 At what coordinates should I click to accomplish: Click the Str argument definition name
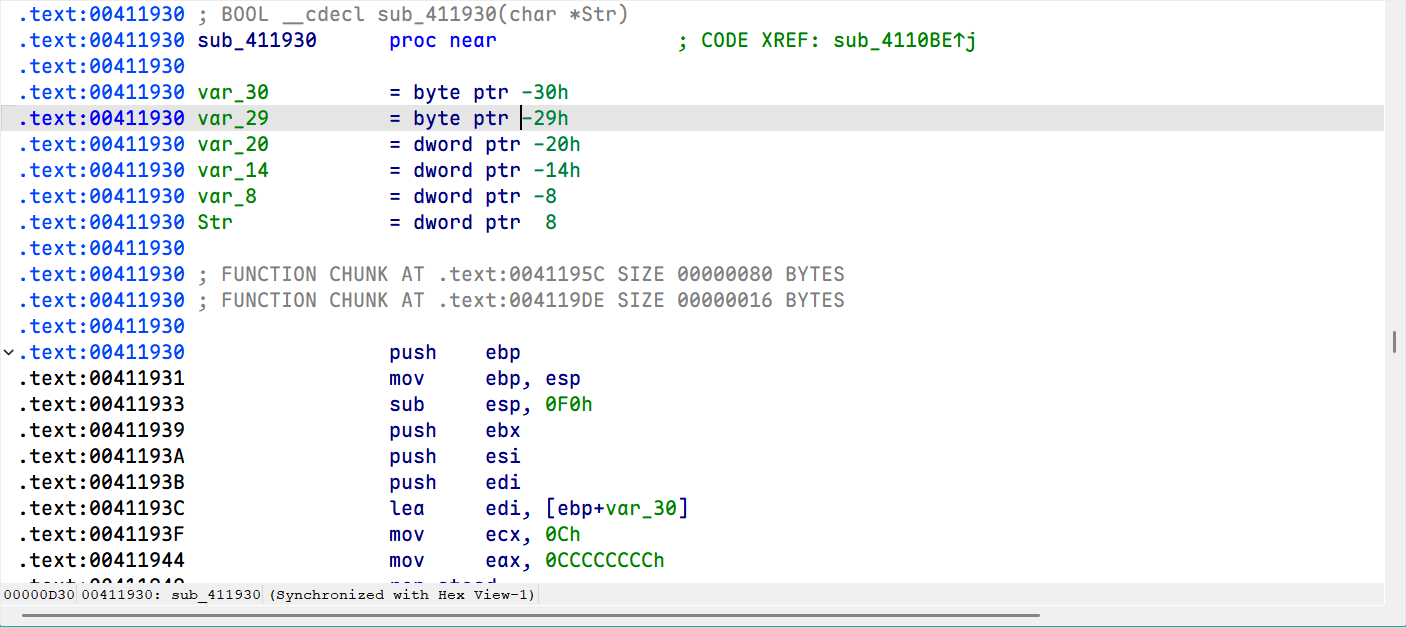[x=215, y=222]
